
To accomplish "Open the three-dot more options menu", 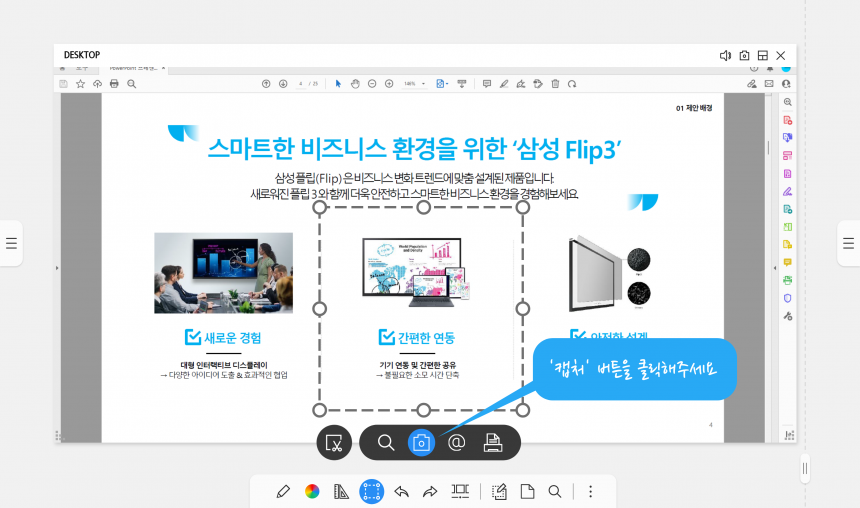I will point(590,491).
